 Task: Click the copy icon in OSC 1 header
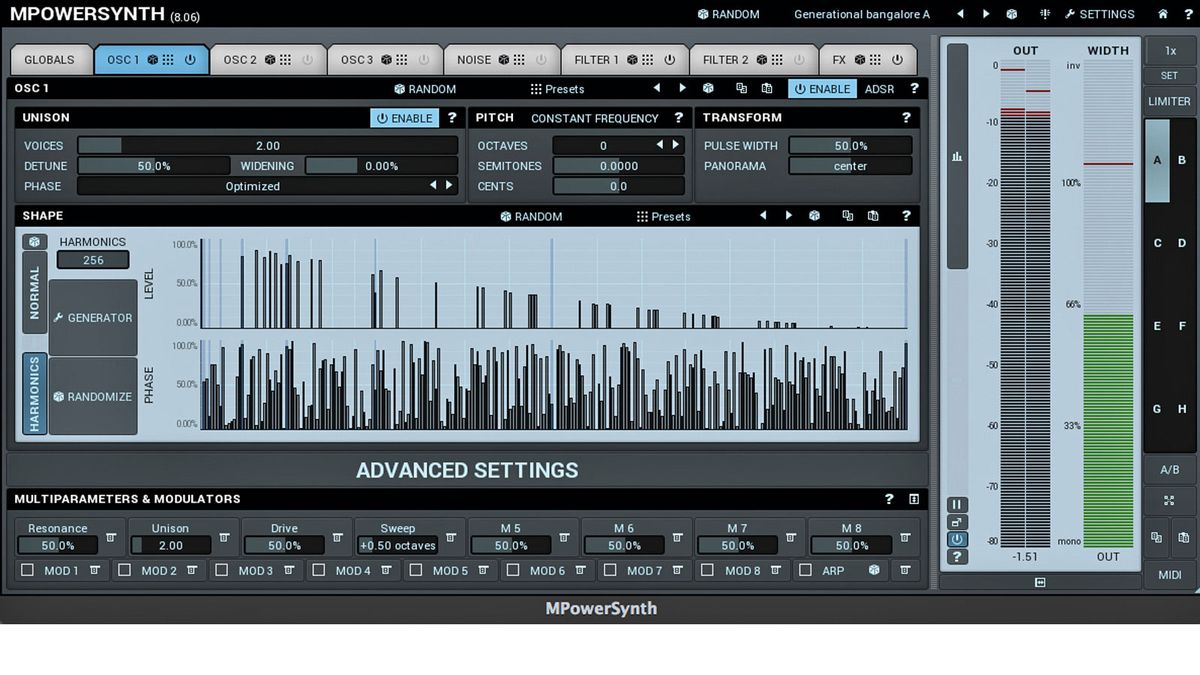741,89
